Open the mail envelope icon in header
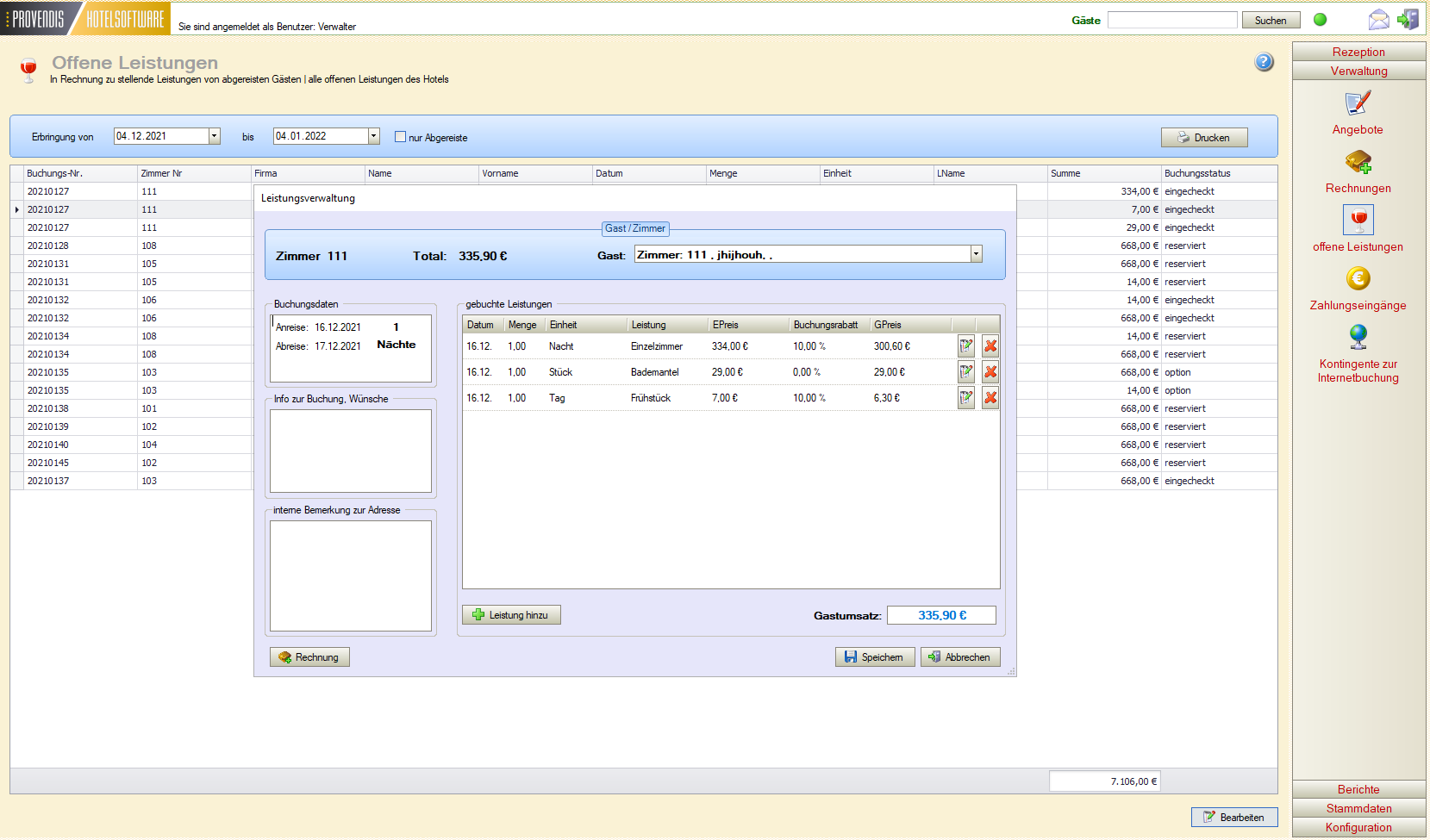Image resolution: width=1430 pixels, height=840 pixels. pos(1378,20)
